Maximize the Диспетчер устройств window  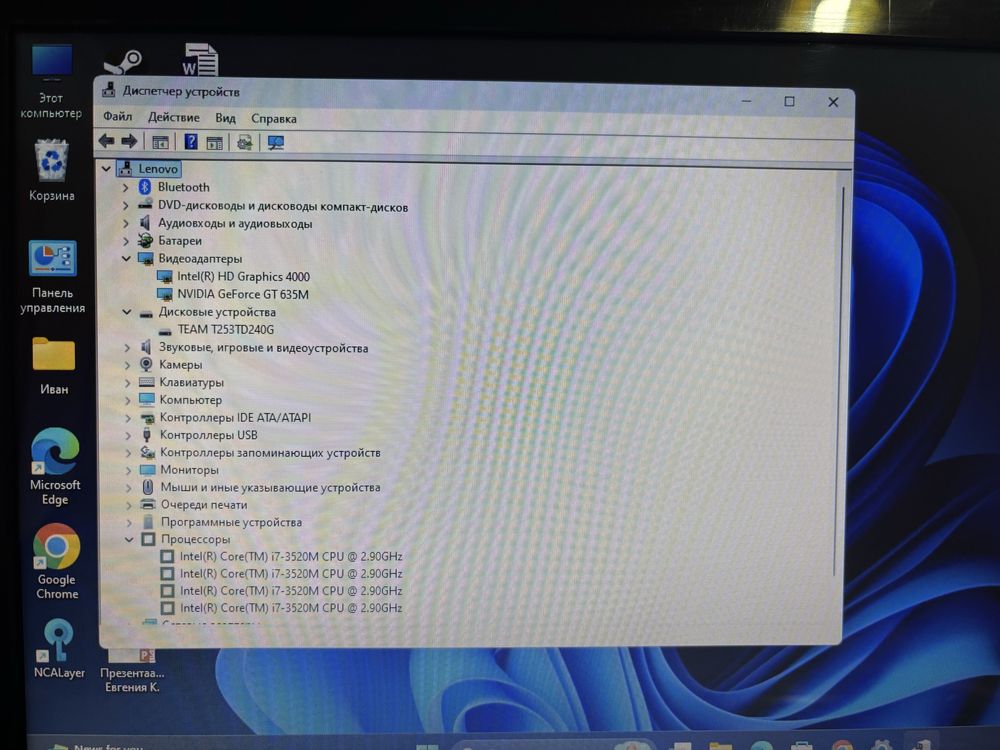click(790, 101)
